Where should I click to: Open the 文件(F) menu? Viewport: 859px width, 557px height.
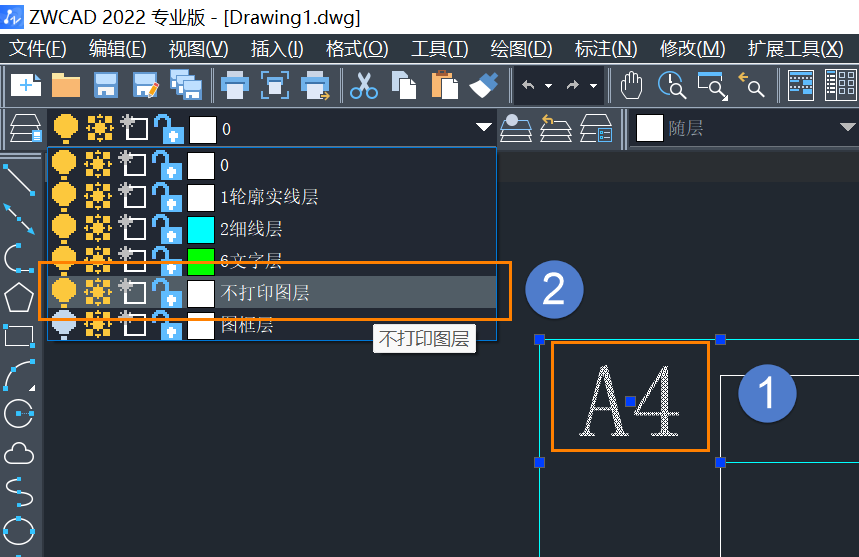[37, 49]
